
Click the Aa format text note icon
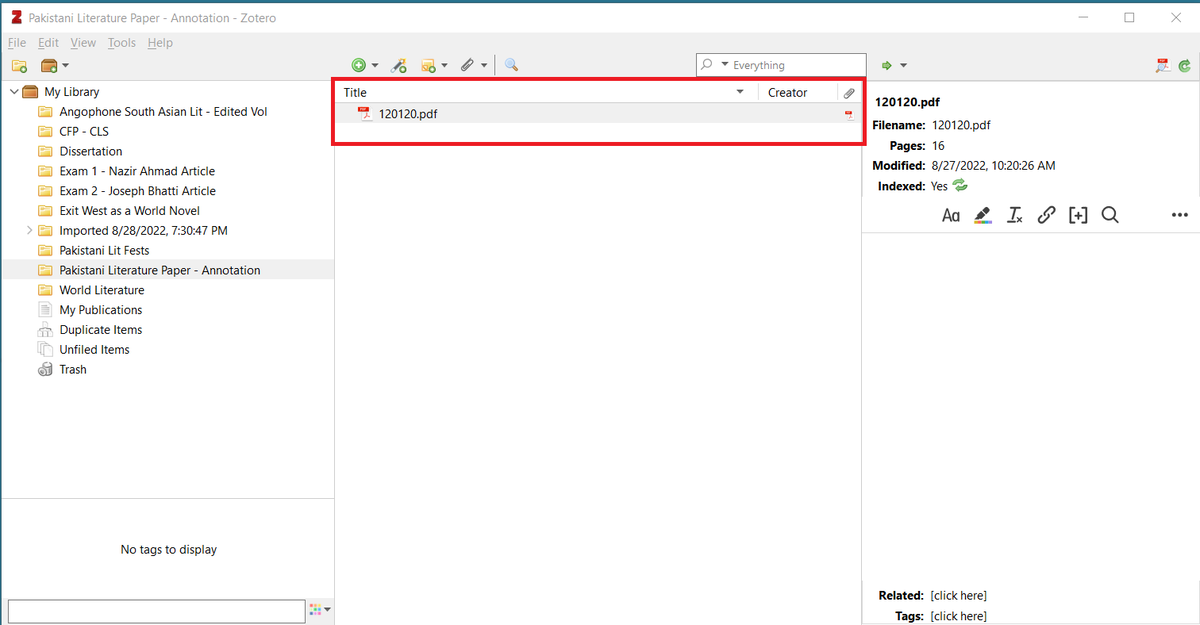click(951, 215)
